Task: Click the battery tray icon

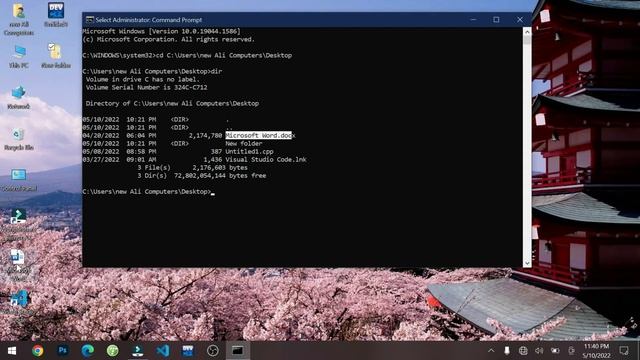Action: point(555,351)
